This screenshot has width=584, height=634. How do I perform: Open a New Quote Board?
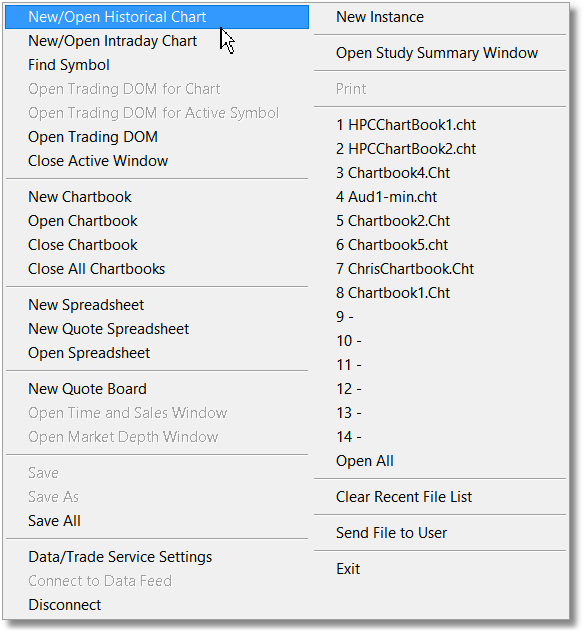point(157,389)
